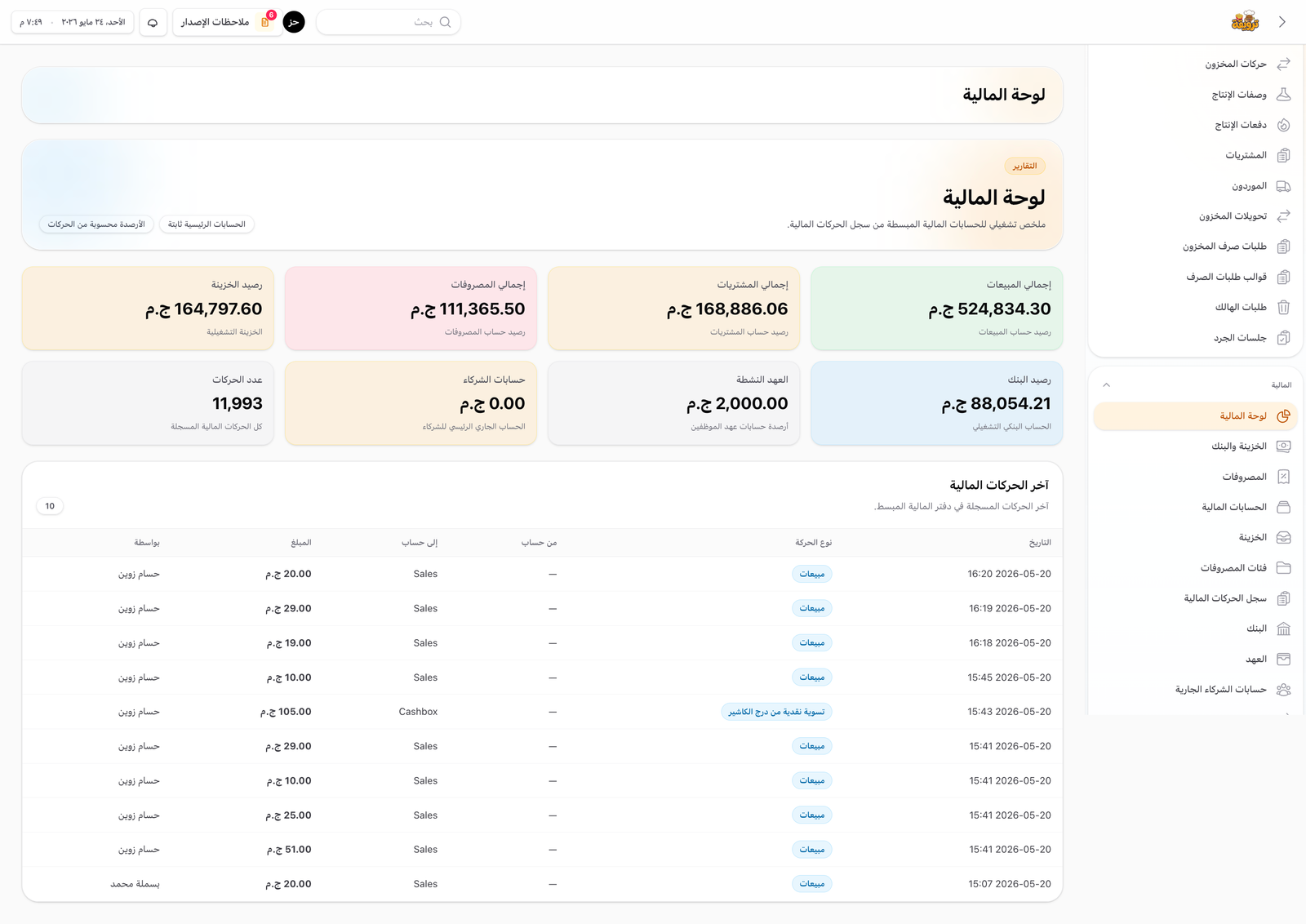The width and height of the screenshot is (1306, 924).
Task: Click the الحسابات الرئيسية ثابتة chip
Action: point(207,224)
